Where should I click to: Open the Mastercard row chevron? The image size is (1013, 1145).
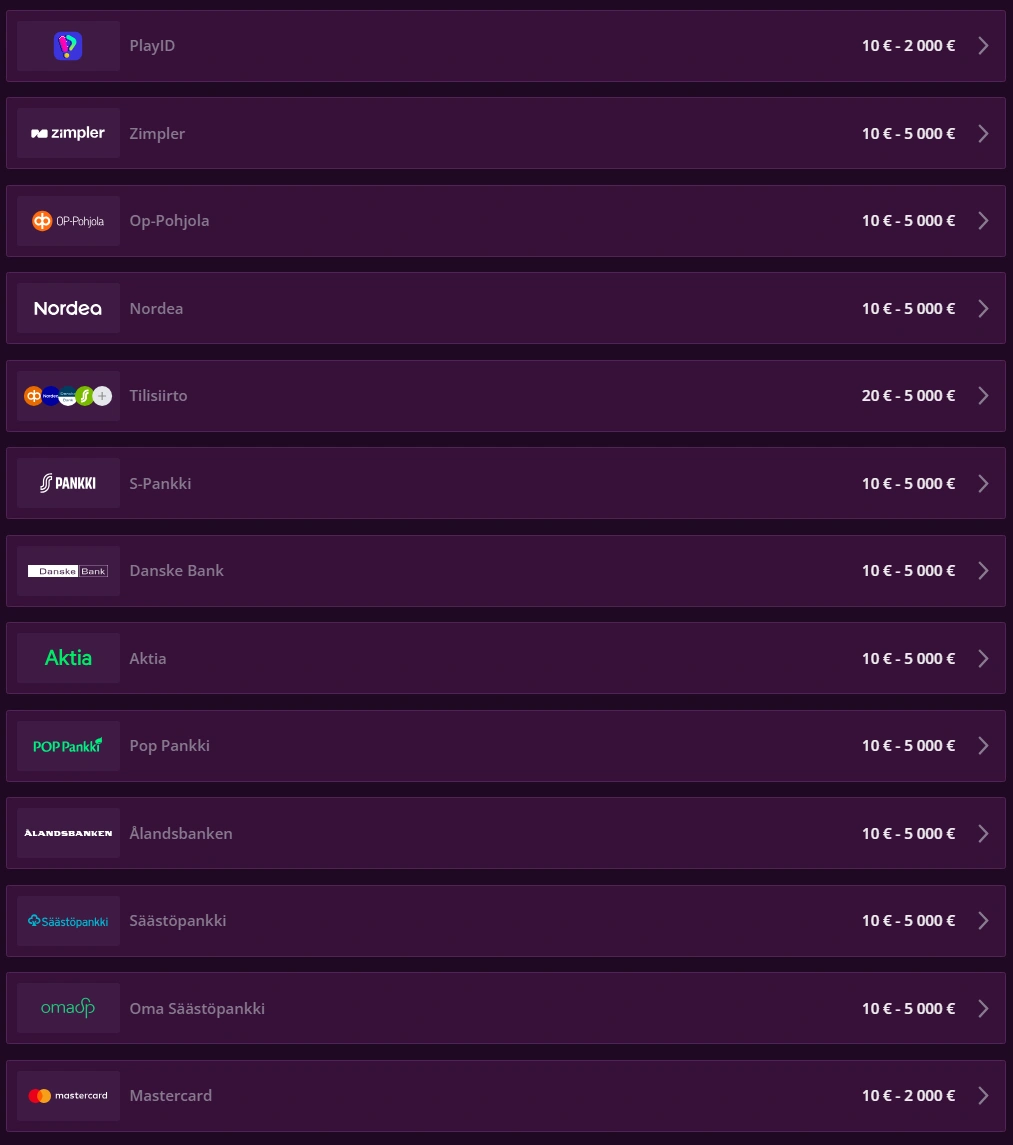tap(983, 1096)
